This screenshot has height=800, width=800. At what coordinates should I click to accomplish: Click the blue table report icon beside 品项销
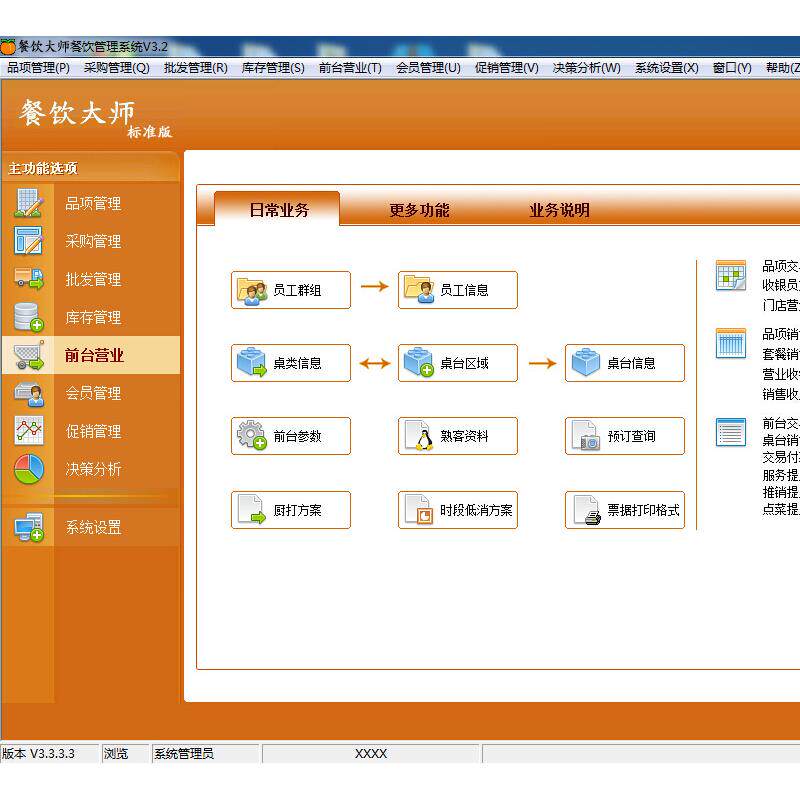pos(731,343)
